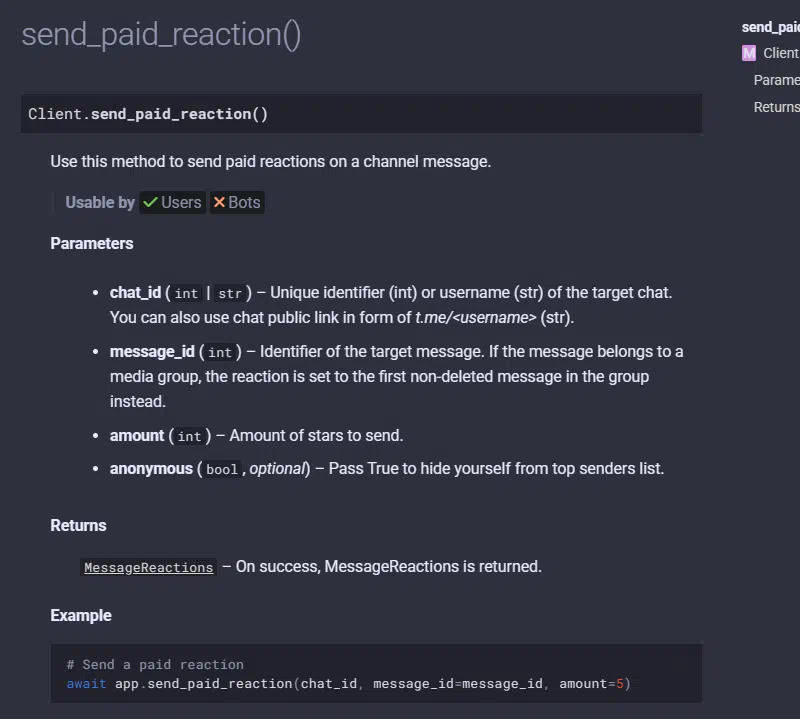Click the green checkmark icon beside Users
Viewport: 800px width, 719px height.
[150, 203]
